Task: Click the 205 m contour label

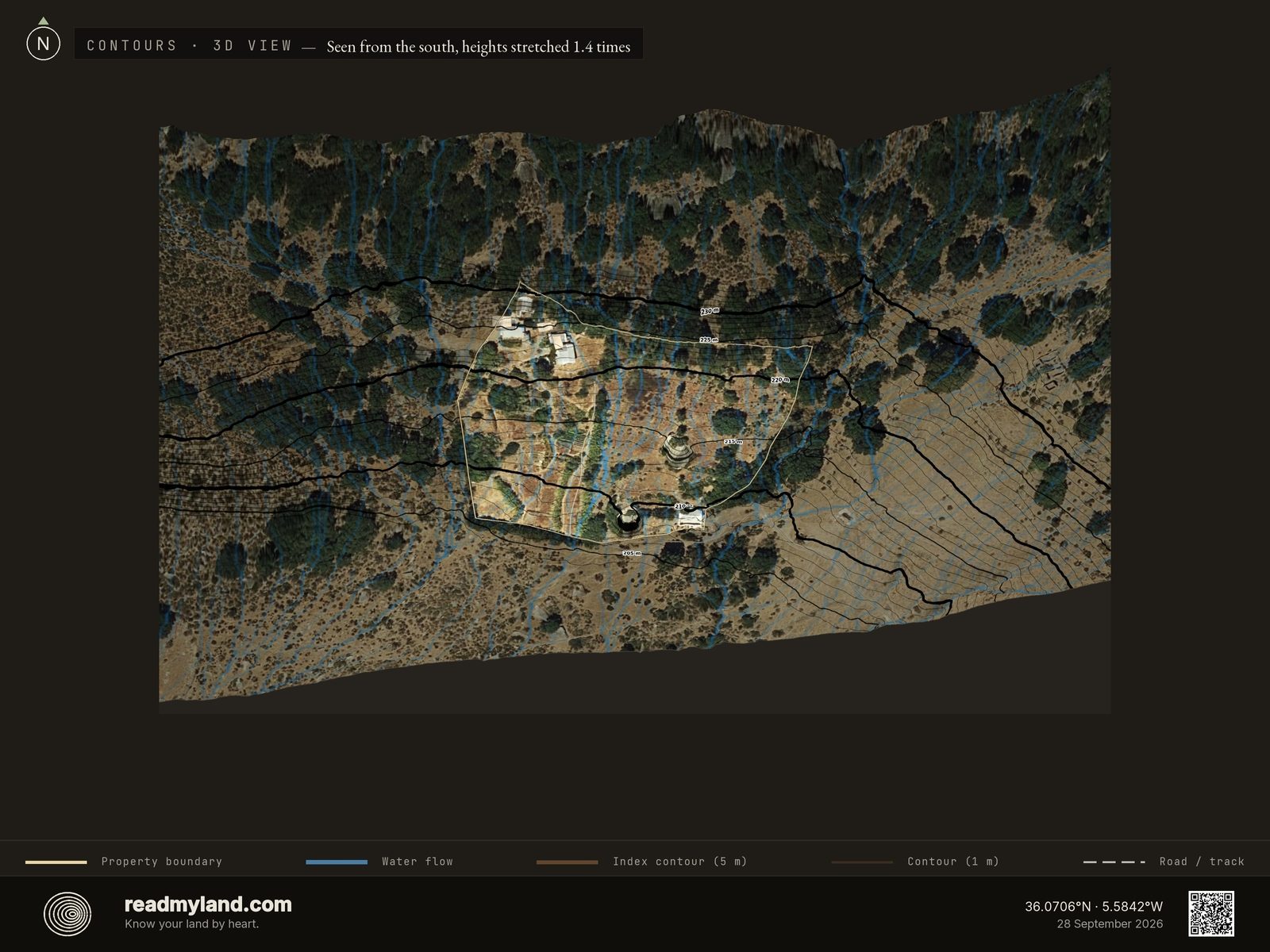Action: (x=632, y=553)
